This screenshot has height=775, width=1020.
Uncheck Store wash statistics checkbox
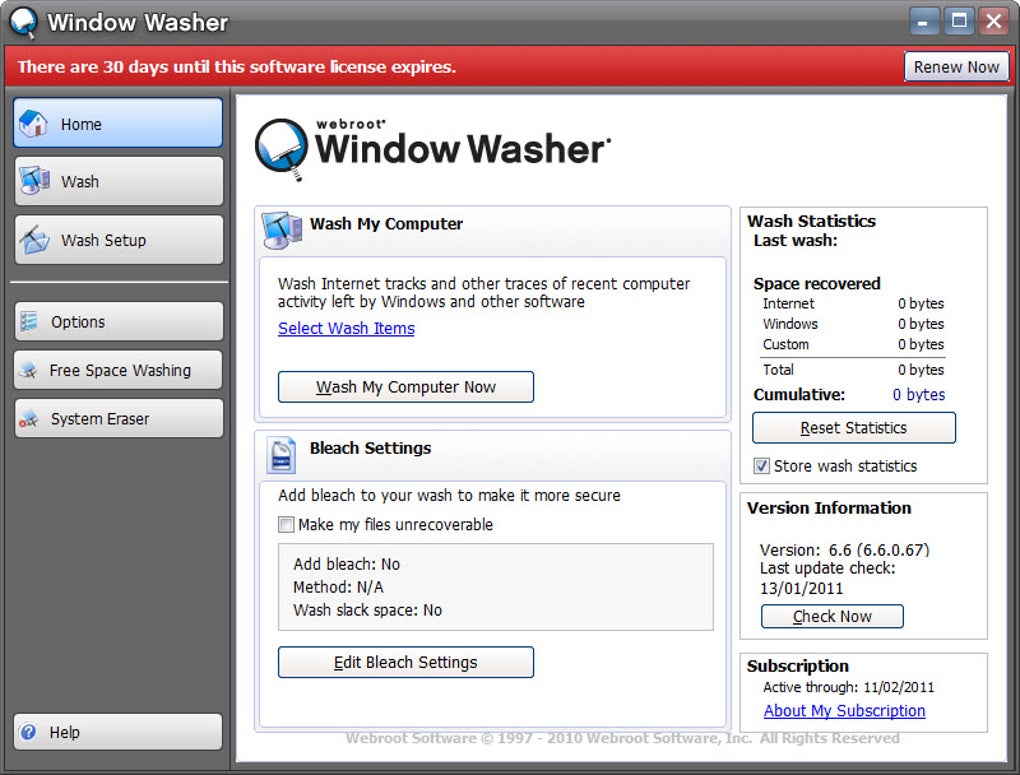(x=761, y=466)
